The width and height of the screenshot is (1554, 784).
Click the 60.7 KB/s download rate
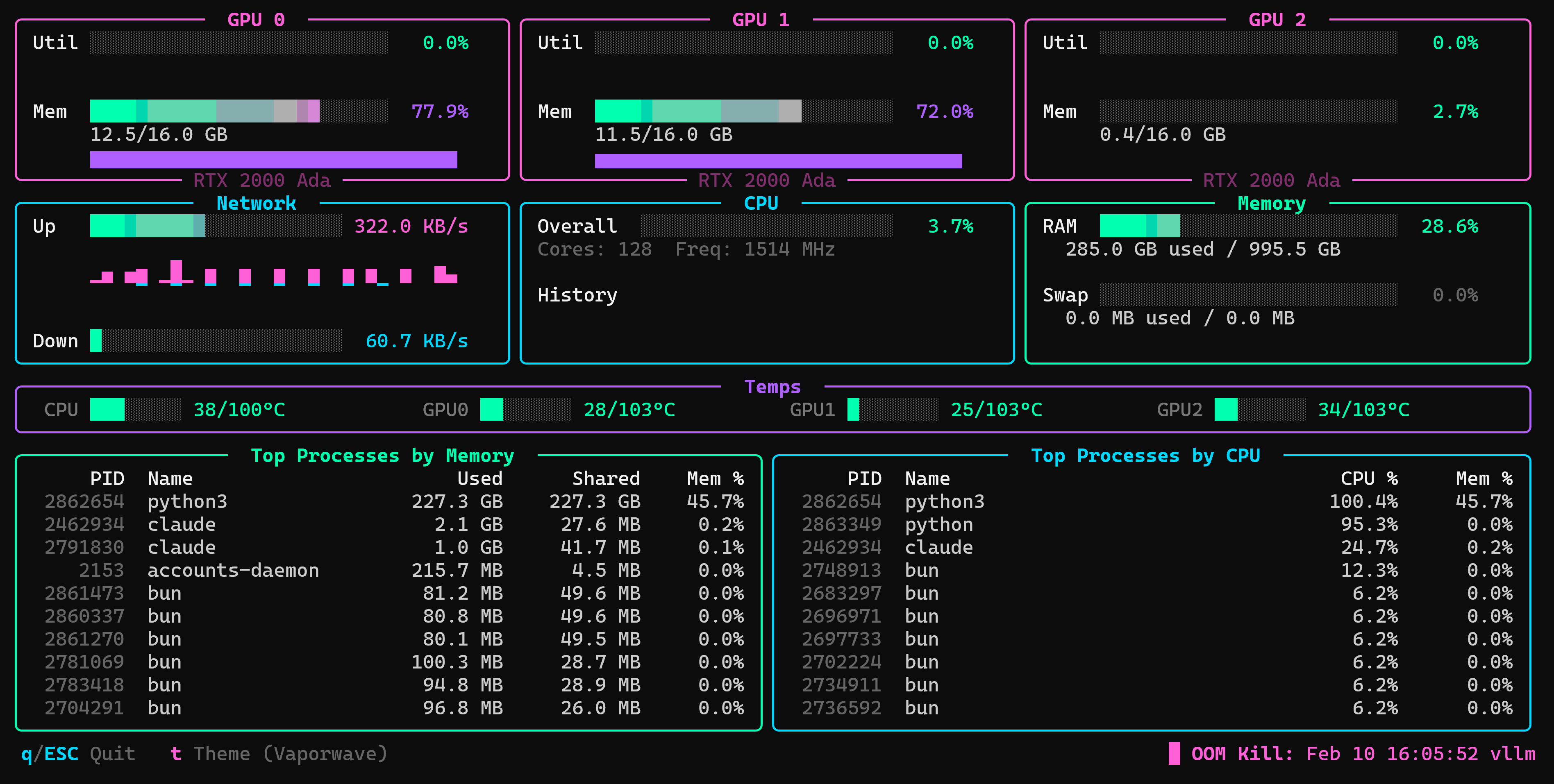click(x=417, y=341)
